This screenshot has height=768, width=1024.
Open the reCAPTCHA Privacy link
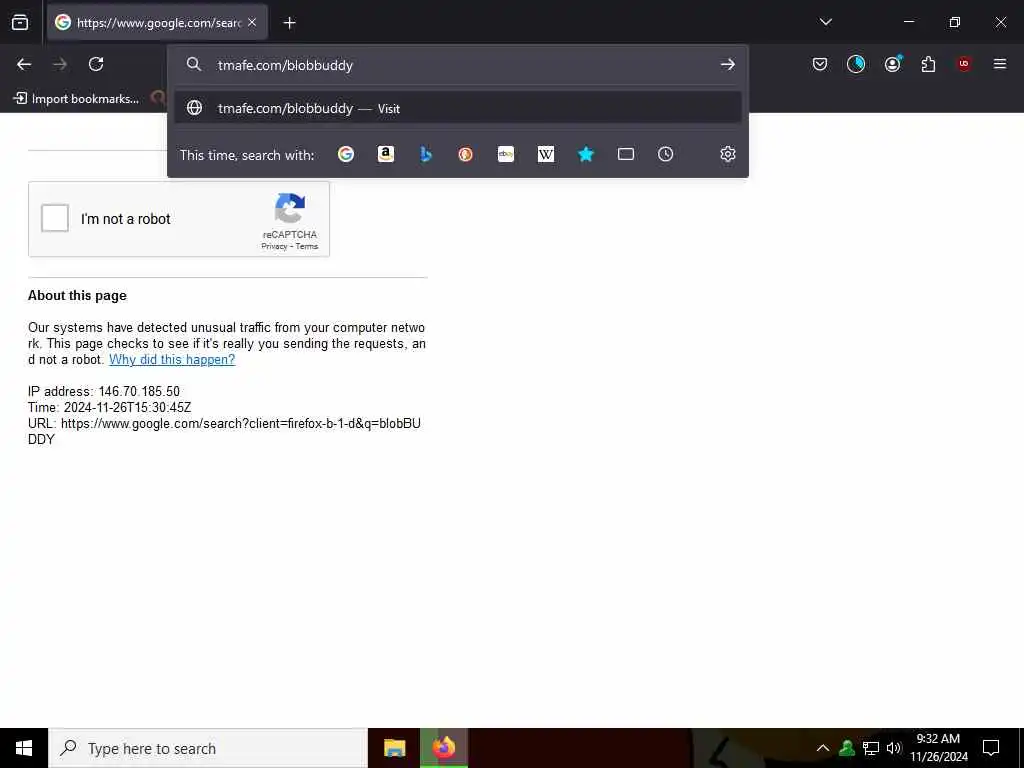(274, 246)
